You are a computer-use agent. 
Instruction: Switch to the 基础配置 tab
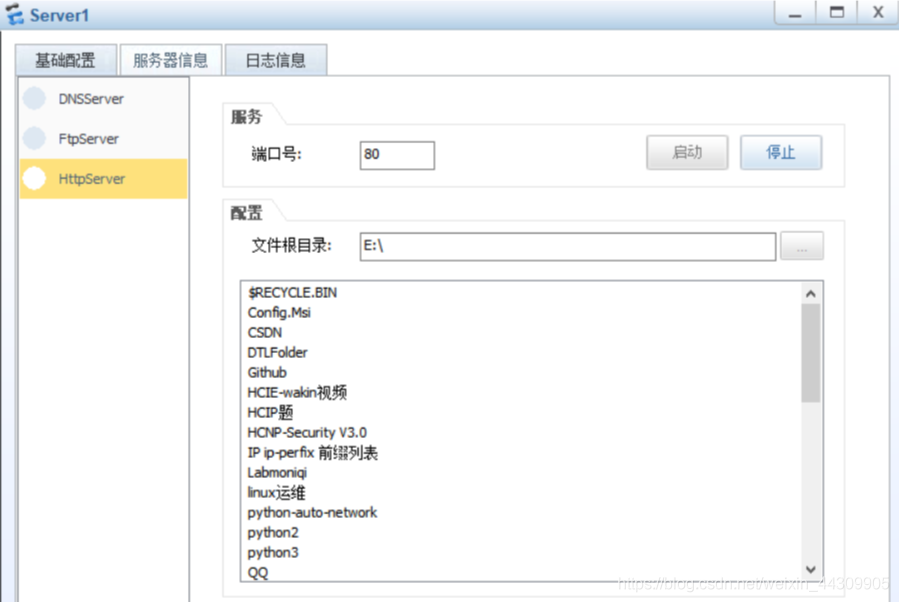pyautogui.click(x=65, y=60)
